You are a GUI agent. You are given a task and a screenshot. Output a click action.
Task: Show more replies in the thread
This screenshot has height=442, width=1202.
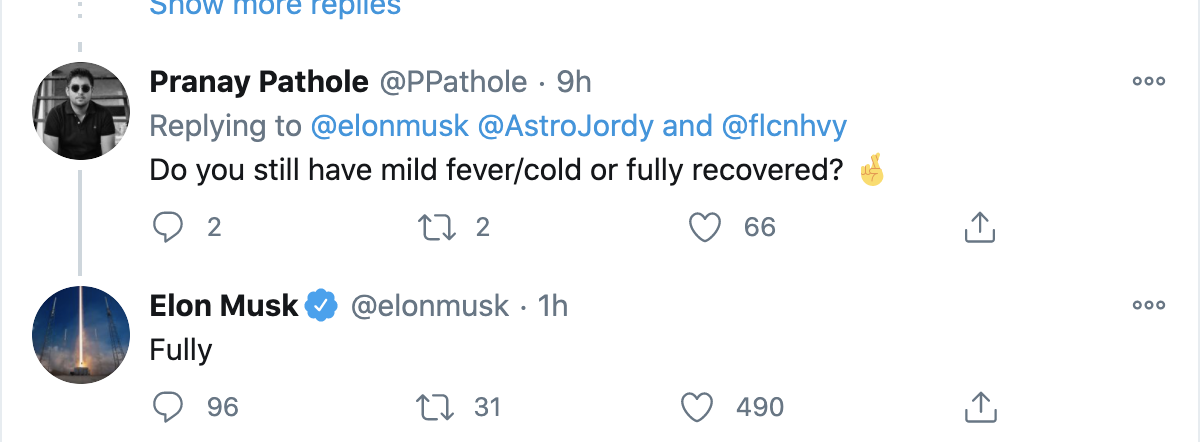275,8
